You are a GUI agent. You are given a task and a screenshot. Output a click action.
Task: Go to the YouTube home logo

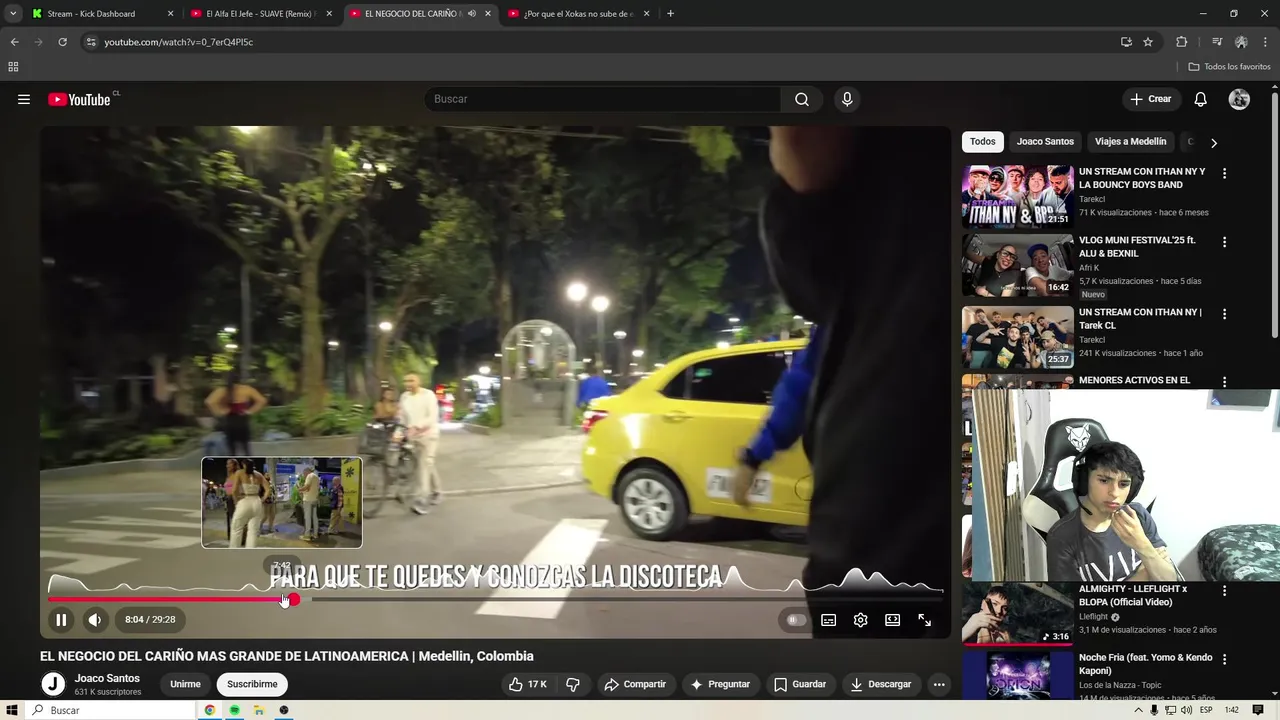click(x=79, y=99)
